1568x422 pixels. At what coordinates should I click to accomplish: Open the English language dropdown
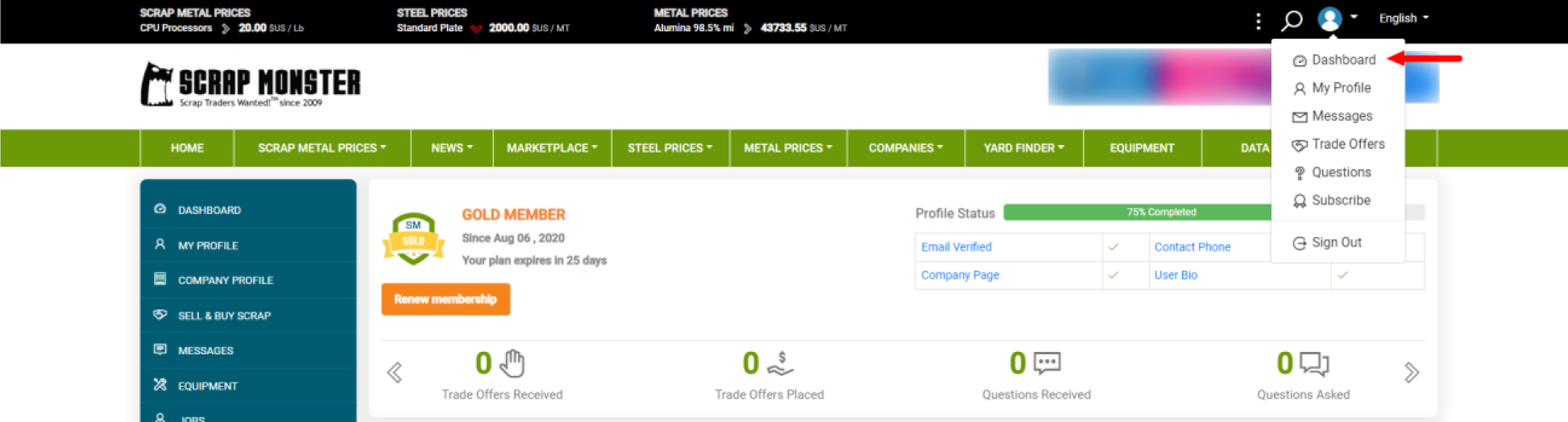pyautogui.click(x=1403, y=19)
